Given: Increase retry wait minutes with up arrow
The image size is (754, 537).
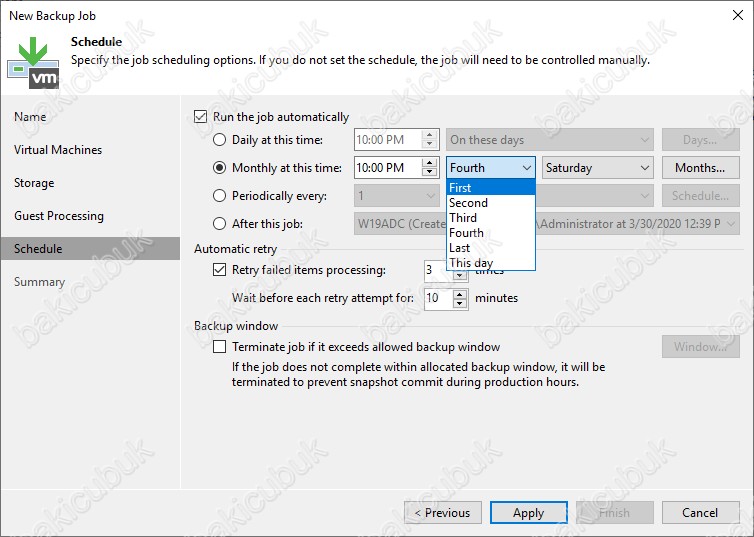Looking at the screenshot, I should click(460, 294).
